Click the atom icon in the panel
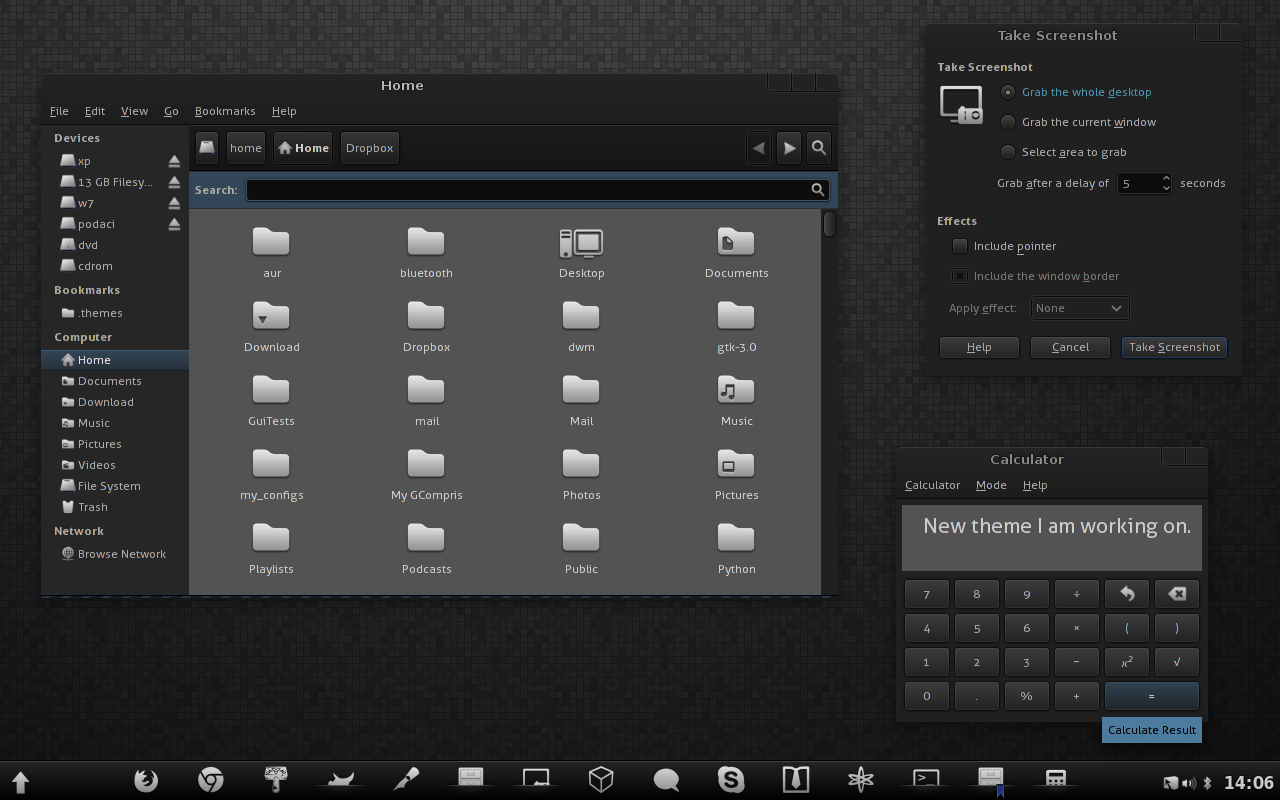1280x800 pixels. tap(861, 779)
